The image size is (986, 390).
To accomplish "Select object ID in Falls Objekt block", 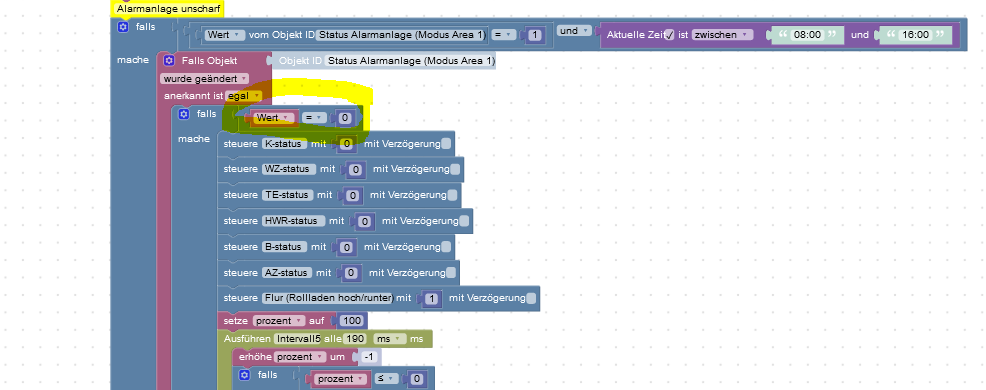I will coord(411,60).
